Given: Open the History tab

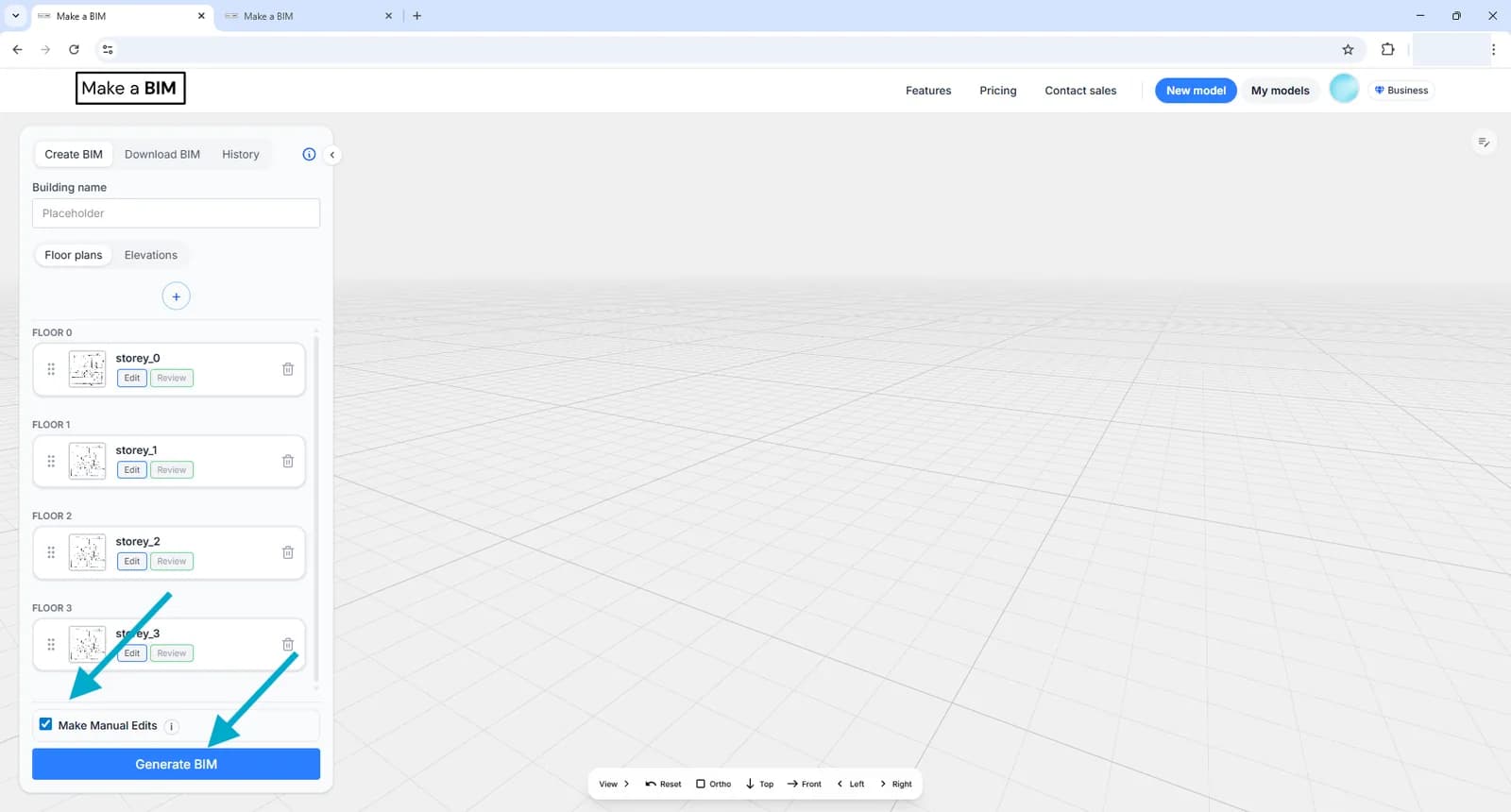Looking at the screenshot, I should [x=241, y=154].
